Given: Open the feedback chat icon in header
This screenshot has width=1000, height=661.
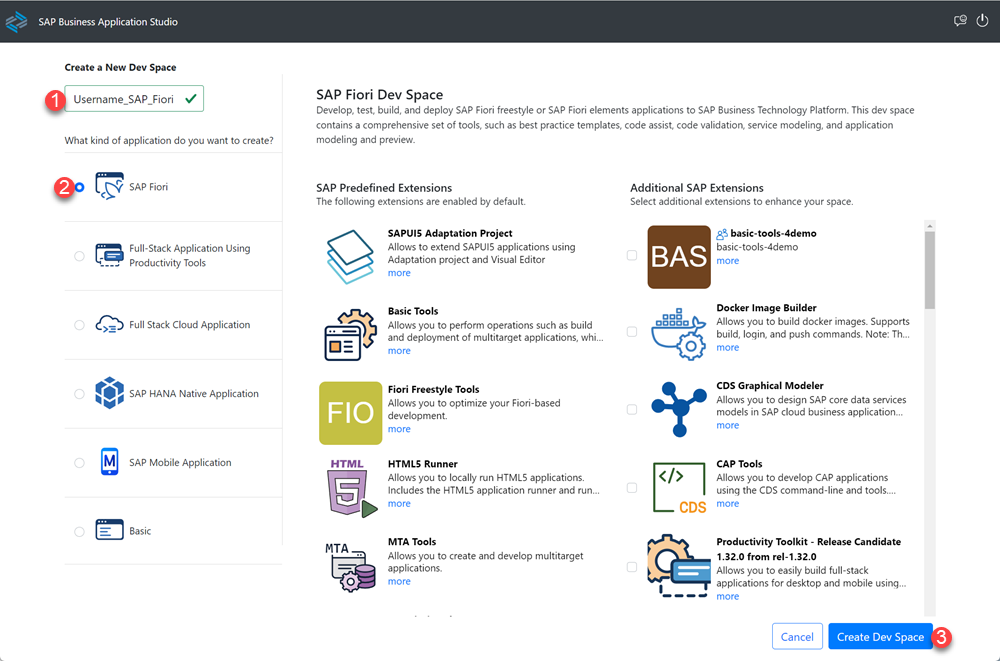Looking at the screenshot, I should [960, 21].
